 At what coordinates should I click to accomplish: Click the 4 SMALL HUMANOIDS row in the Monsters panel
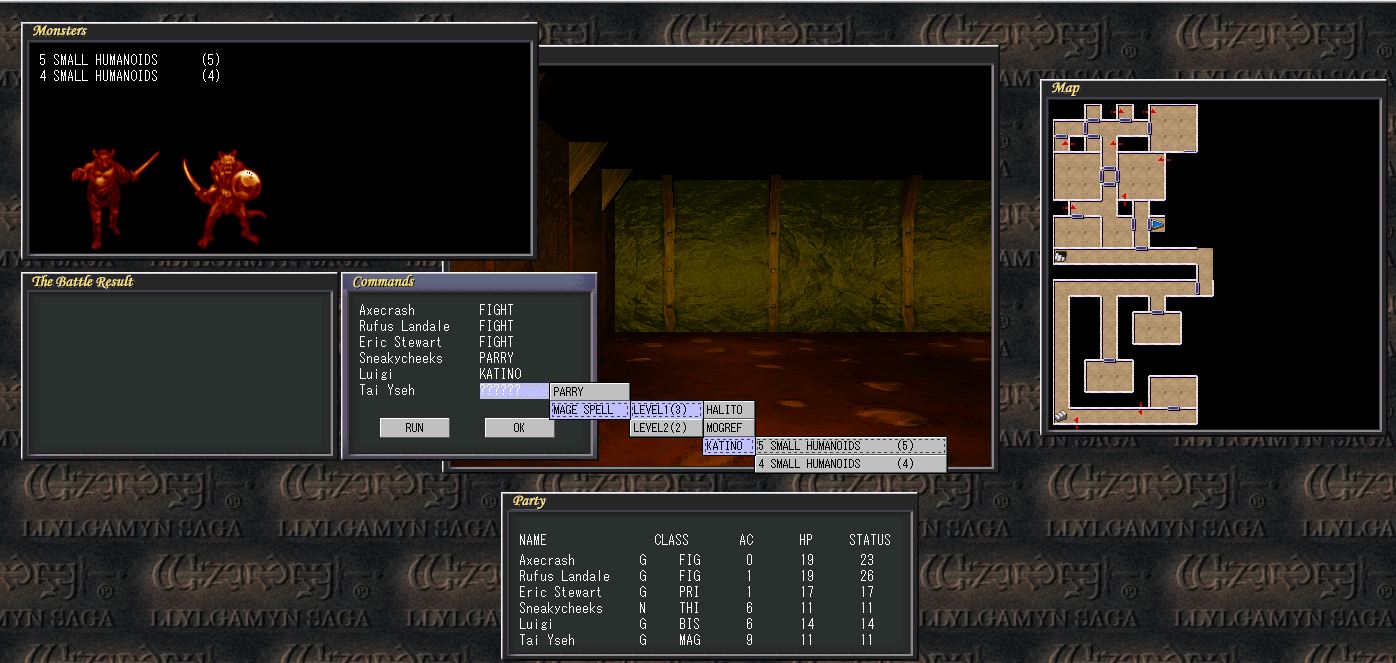130,76
